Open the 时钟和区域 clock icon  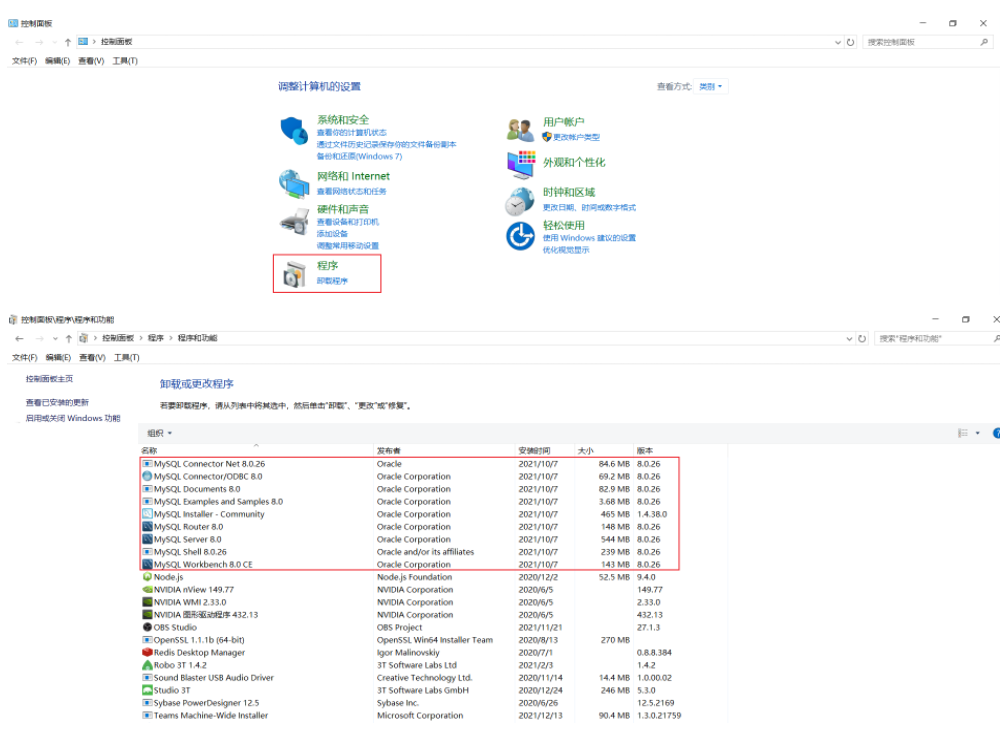(x=519, y=201)
